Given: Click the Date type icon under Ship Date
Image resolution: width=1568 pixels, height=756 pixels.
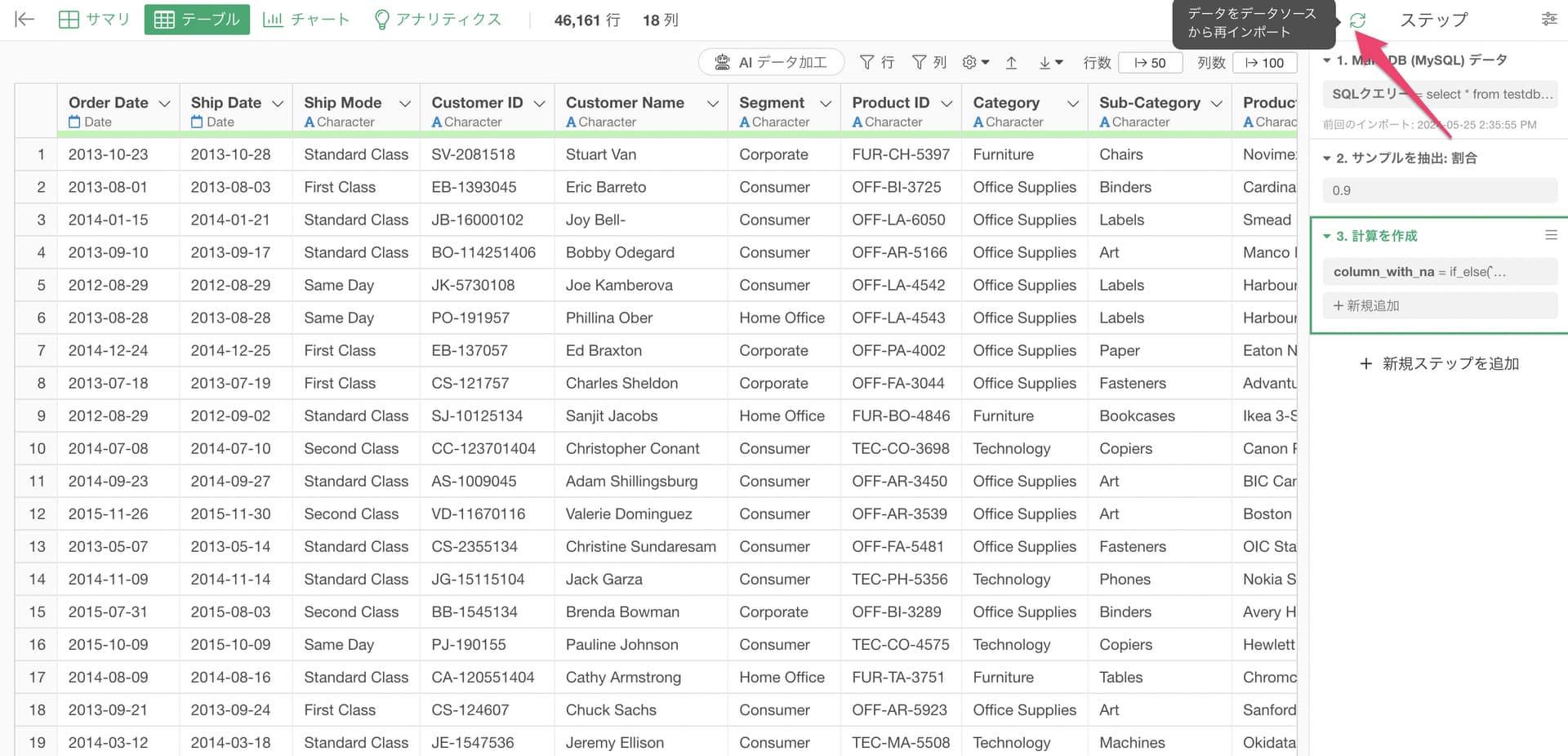Looking at the screenshot, I should (197, 122).
